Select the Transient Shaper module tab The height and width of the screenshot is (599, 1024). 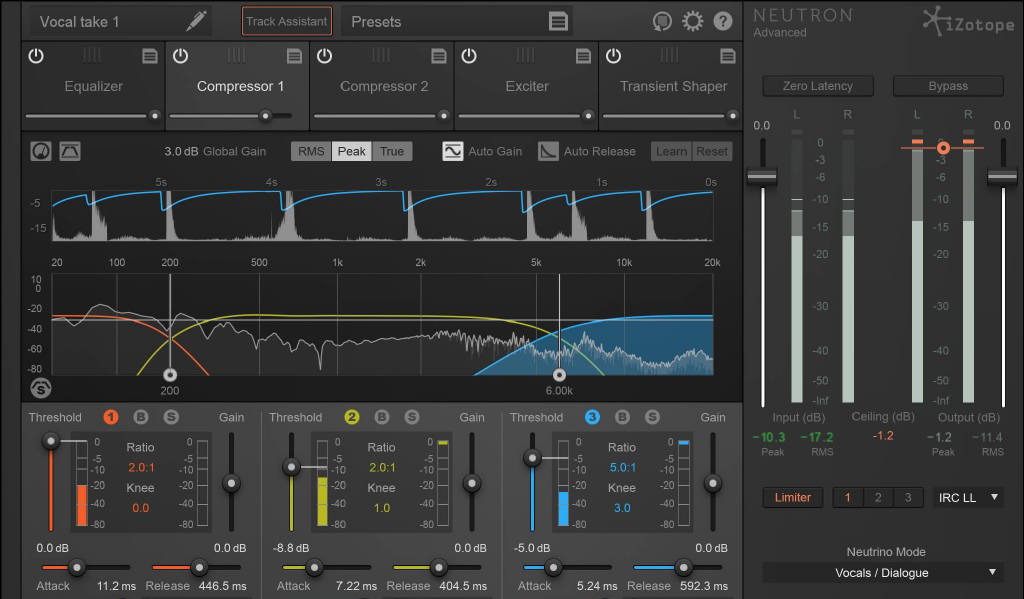point(673,86)
